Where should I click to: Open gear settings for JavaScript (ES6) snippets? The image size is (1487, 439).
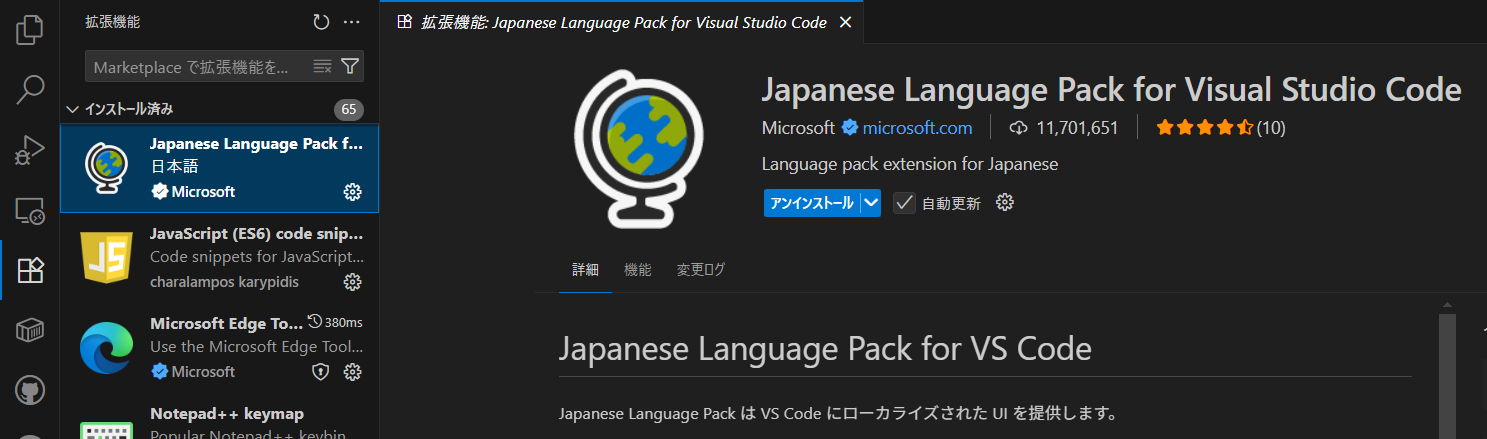[352, 282]
